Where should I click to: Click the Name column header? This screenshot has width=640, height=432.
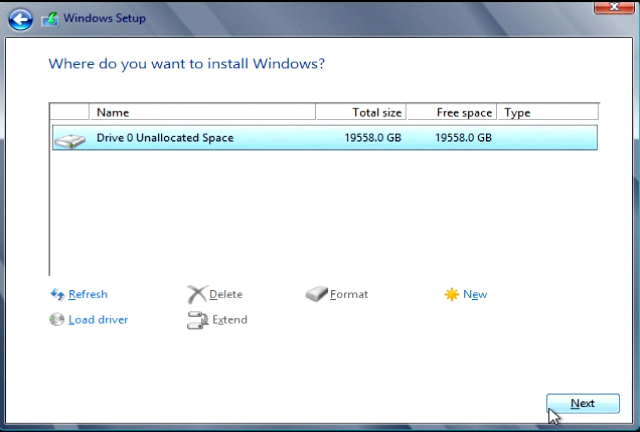coord(202,112)
